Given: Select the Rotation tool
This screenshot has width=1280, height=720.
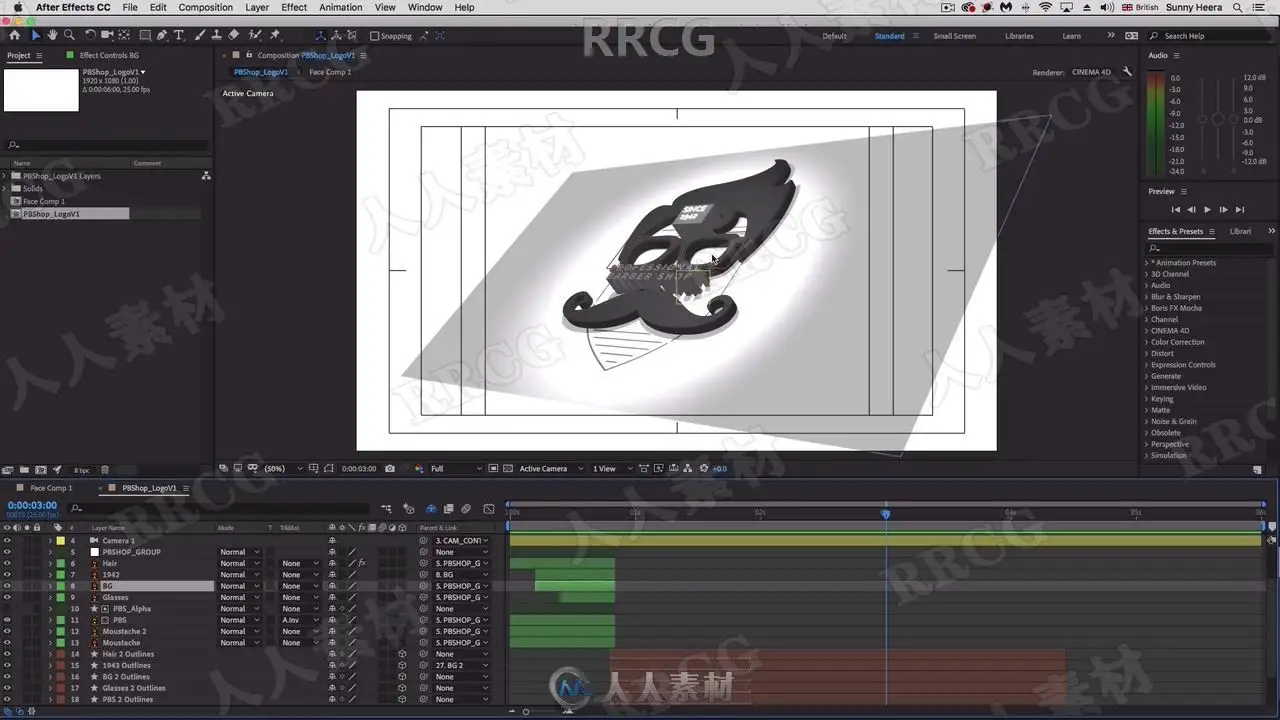Looking at the screenshot, I should [90, 35].
